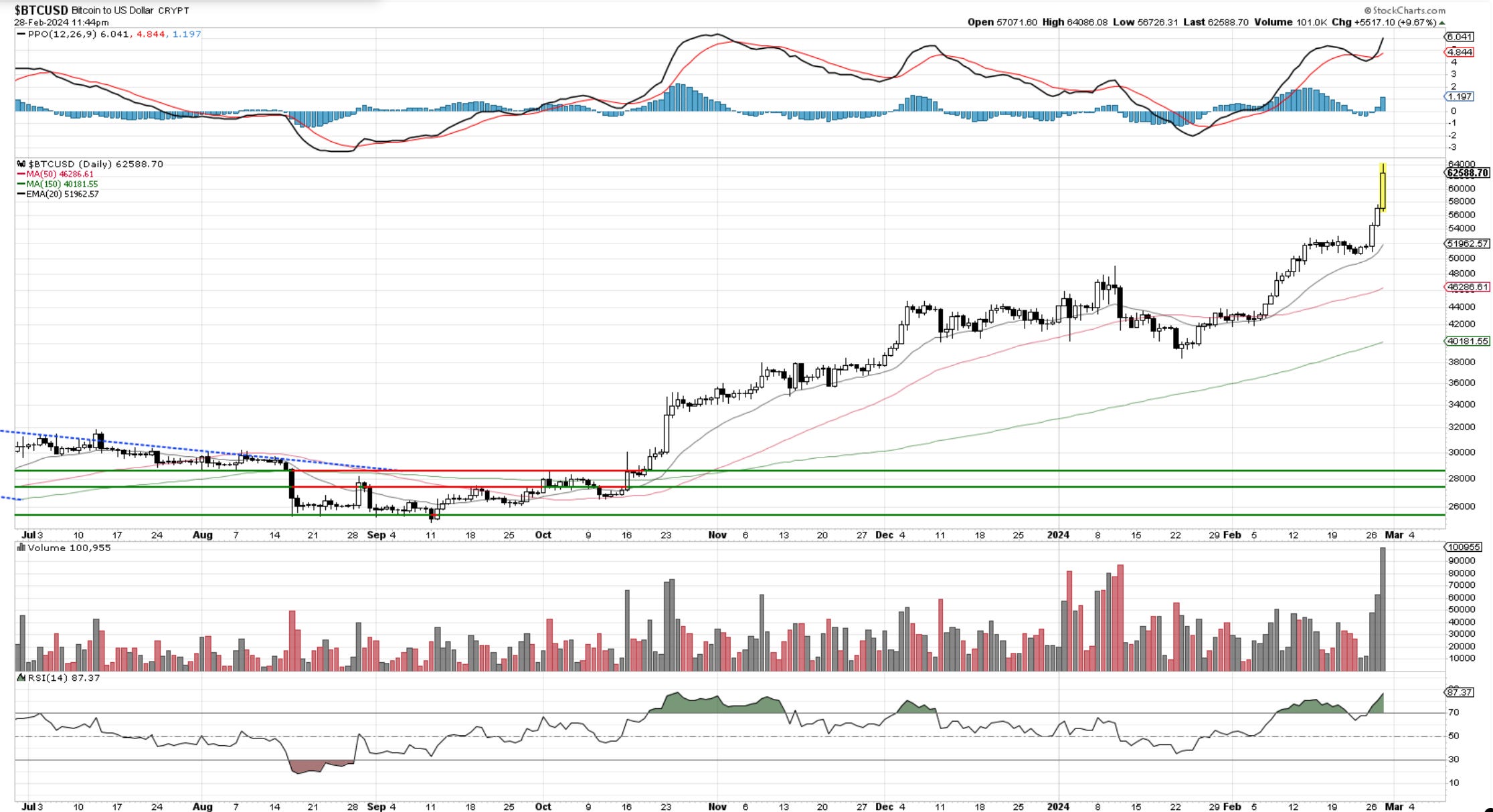Click the green up-arrow after Chg percent
This screenshot has width=1493, height=812.
tap(1441, 22)
